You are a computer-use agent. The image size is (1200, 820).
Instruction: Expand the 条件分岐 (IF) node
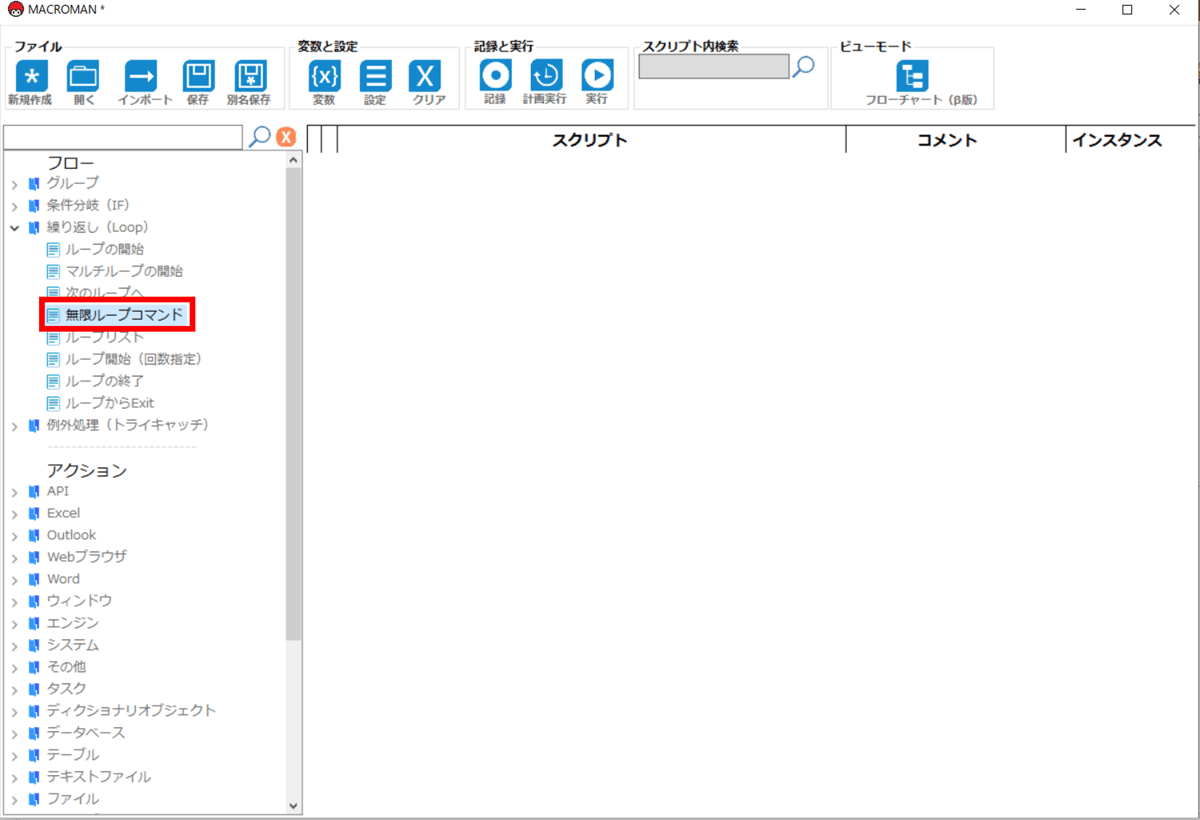point(15,206)
